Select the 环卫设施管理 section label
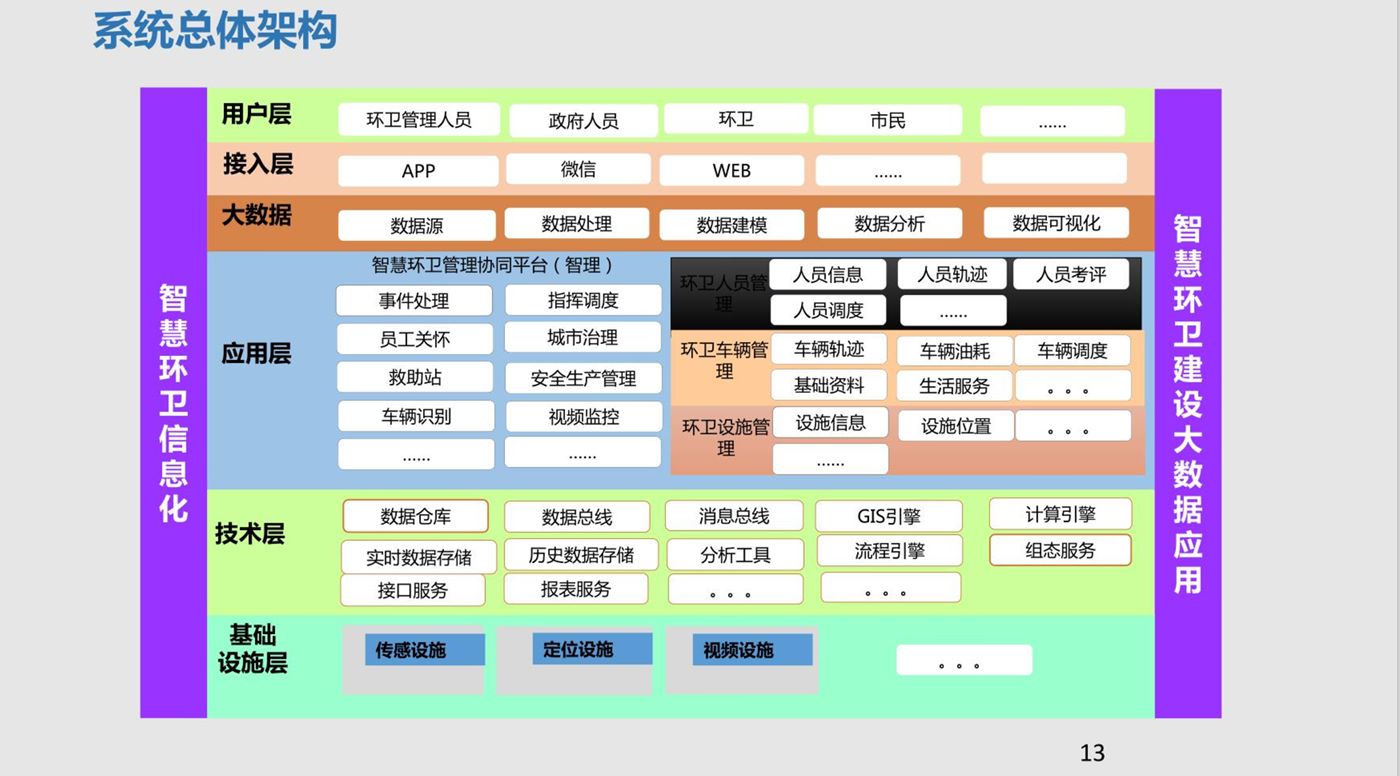 (x=726, y=438)
